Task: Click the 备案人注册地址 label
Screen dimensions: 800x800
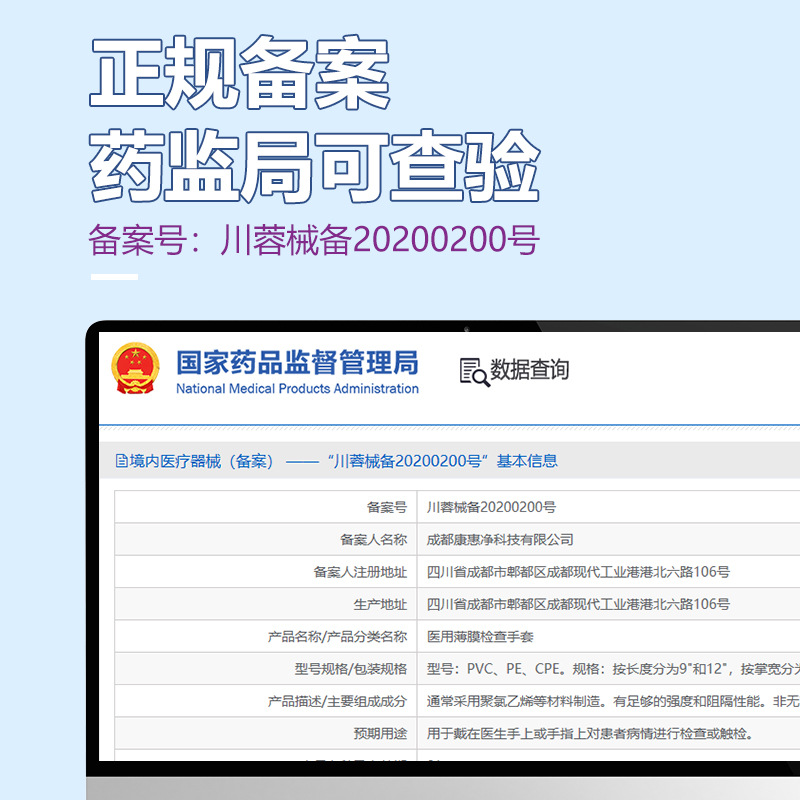Action: (x=360, y=572)
